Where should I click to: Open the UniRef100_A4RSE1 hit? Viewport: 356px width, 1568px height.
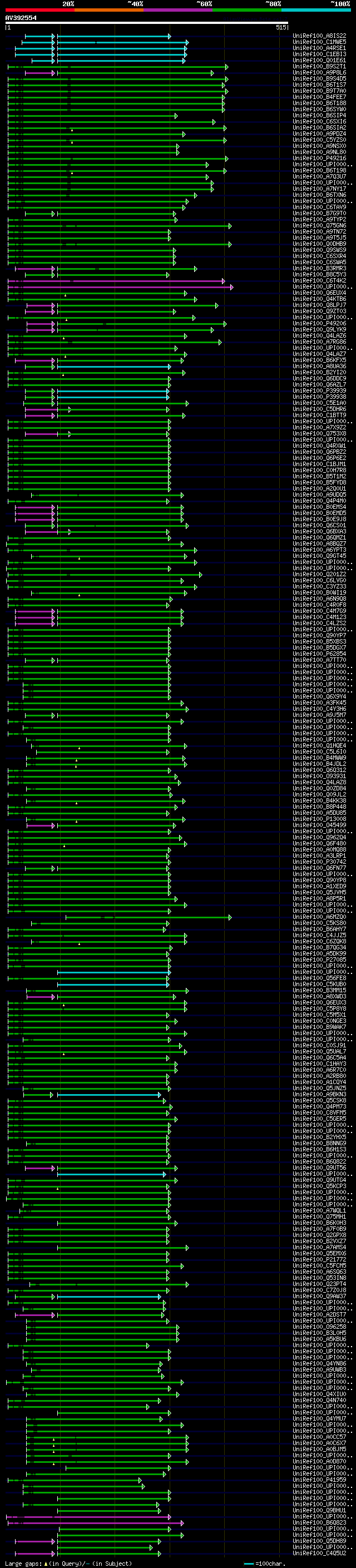point(319,48)
